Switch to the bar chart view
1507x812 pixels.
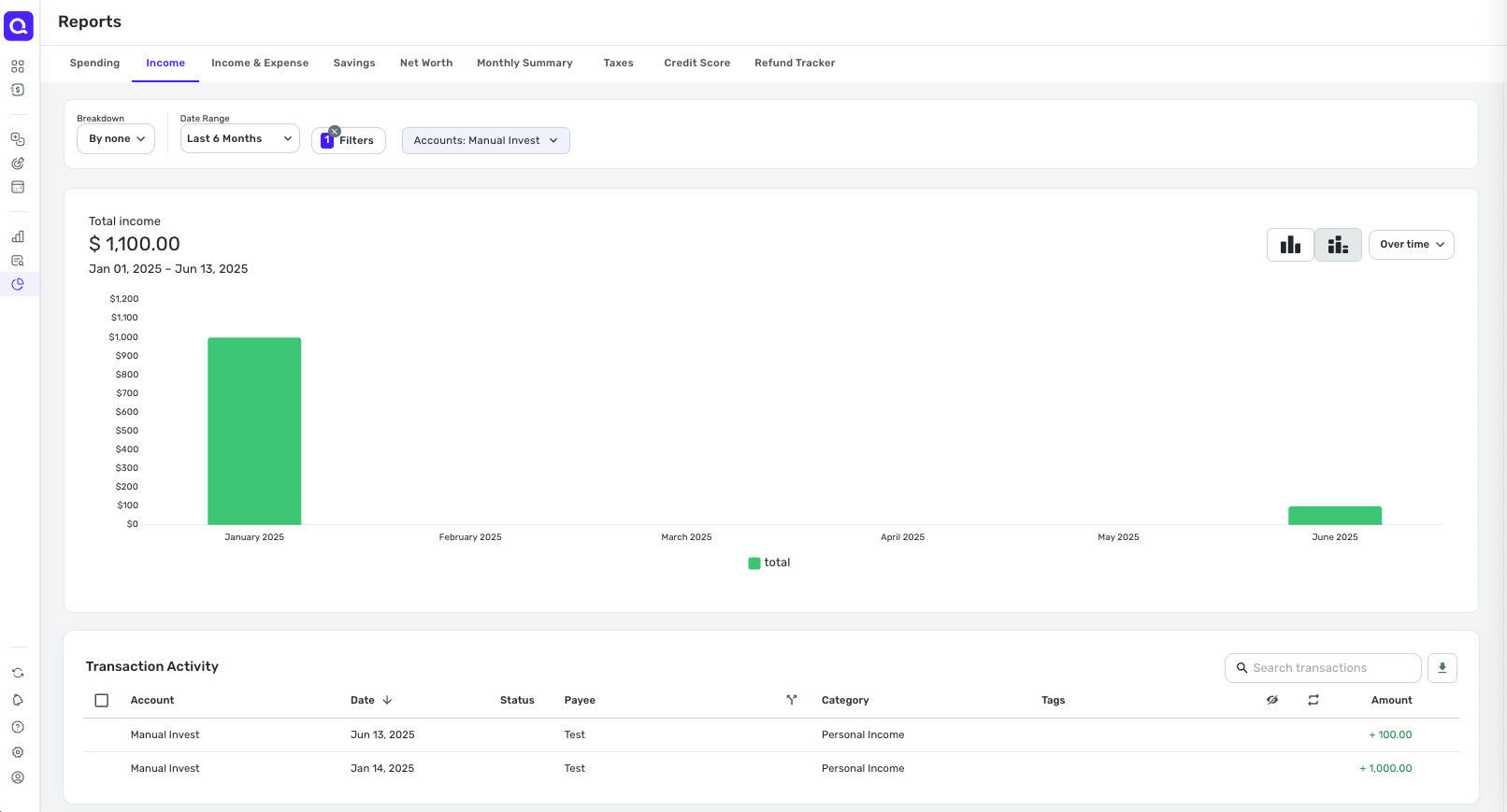[x=1290, y=245]
